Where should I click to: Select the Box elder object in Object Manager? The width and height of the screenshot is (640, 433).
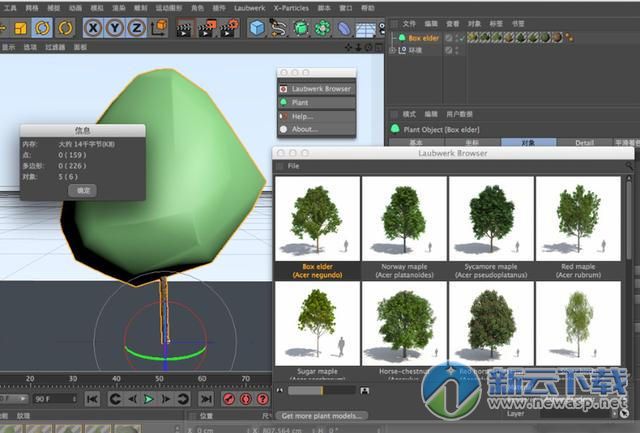(x=424, y=38)
